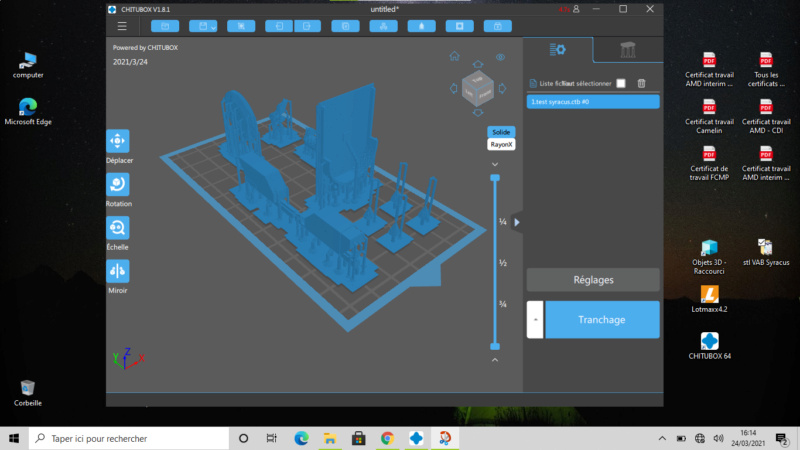Click the toolbox icon in top toolbar
This screenshot has height=450, width=800.
point(497,26)
